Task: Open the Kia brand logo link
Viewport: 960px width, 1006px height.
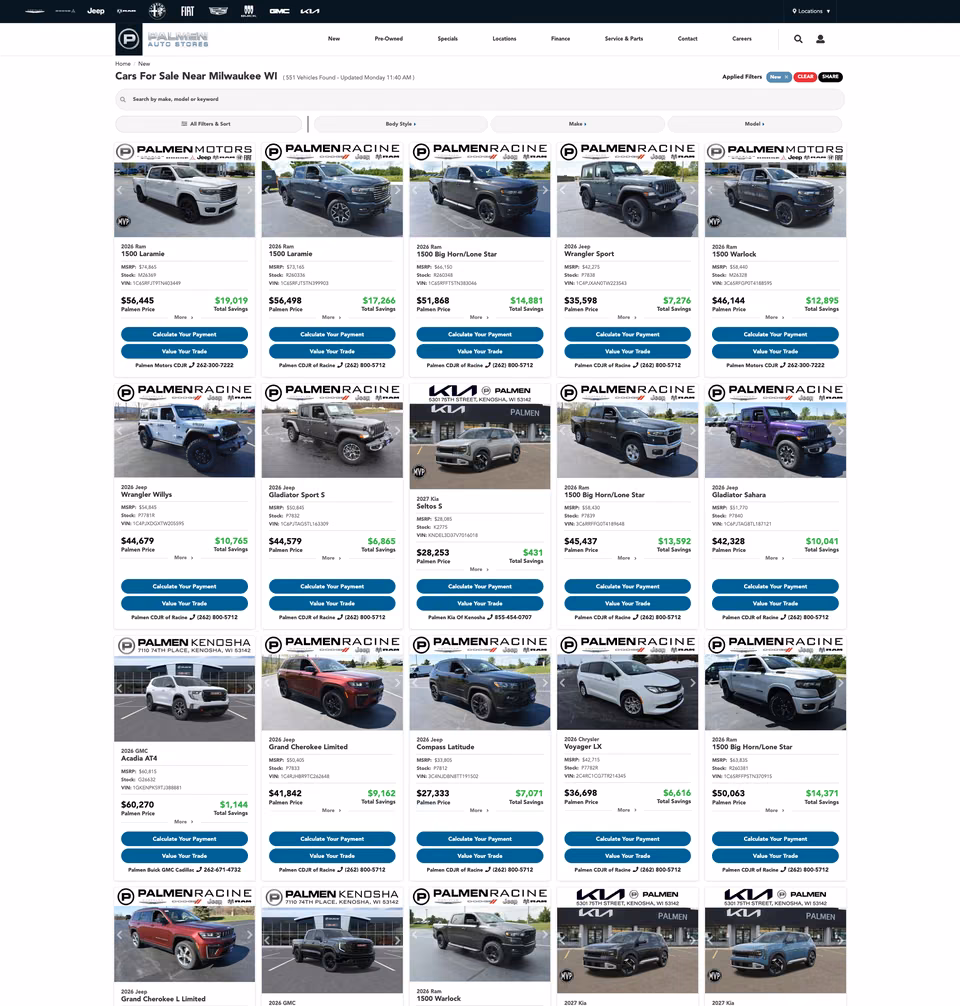Action: [x=310, y=11]
